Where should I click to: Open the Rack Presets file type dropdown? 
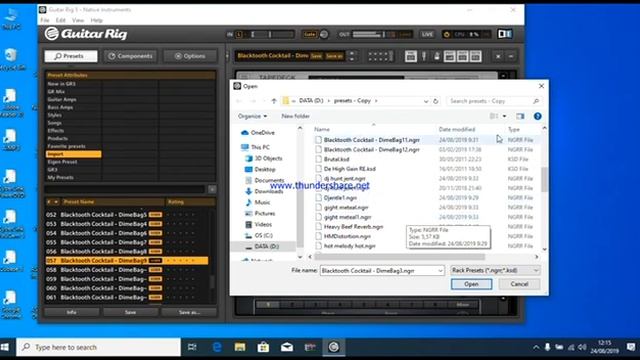point(495,270)
